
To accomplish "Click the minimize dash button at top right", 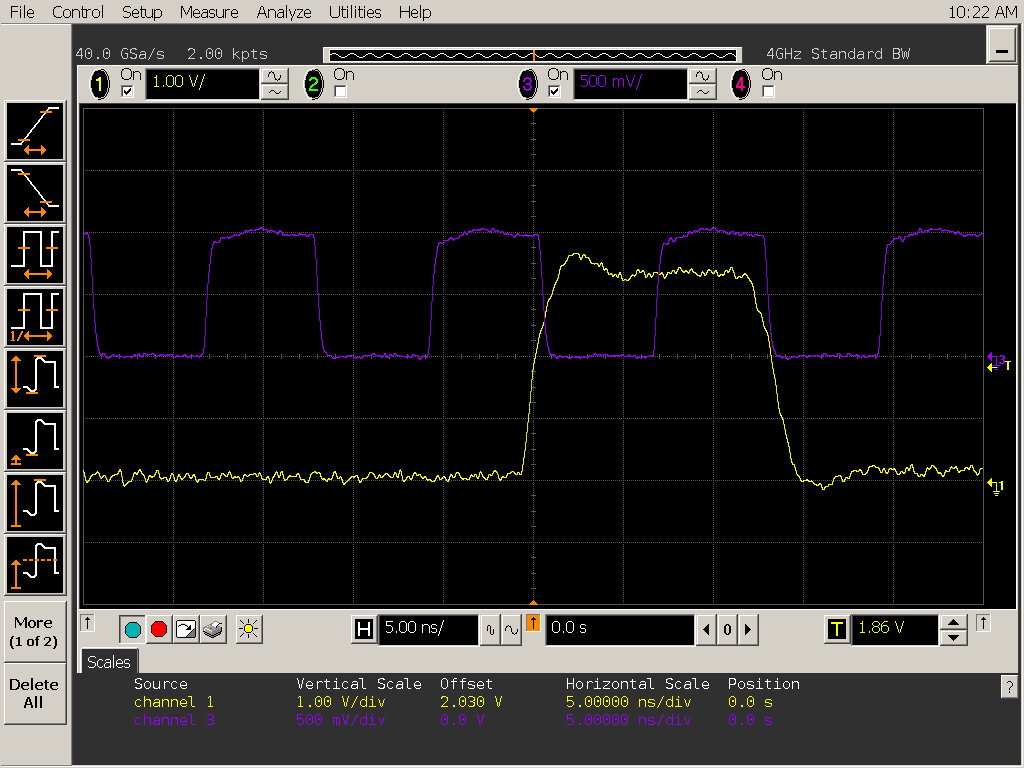I will [x=1001, y=46].
